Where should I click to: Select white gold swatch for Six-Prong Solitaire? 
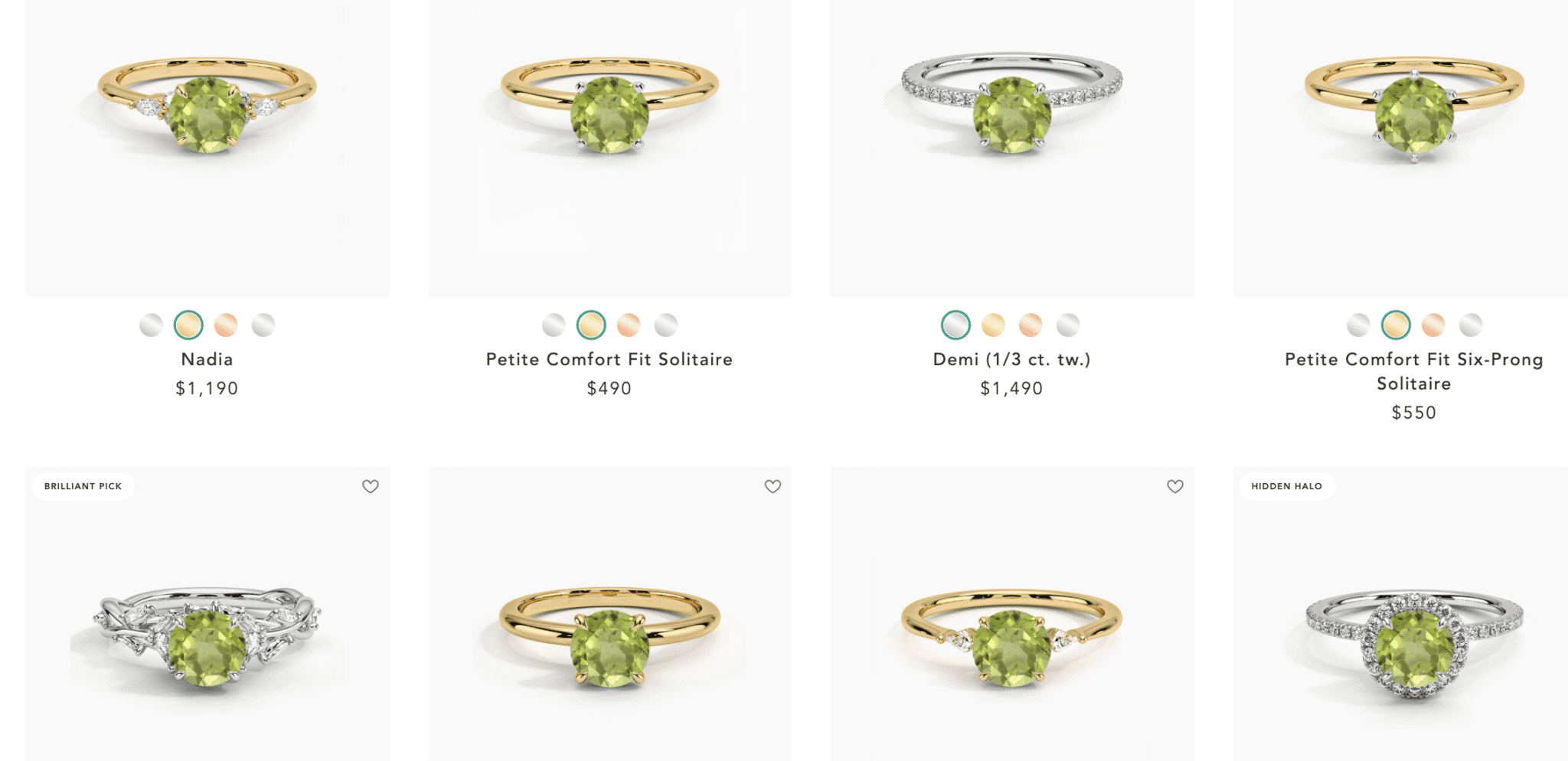pos(1358,325)
